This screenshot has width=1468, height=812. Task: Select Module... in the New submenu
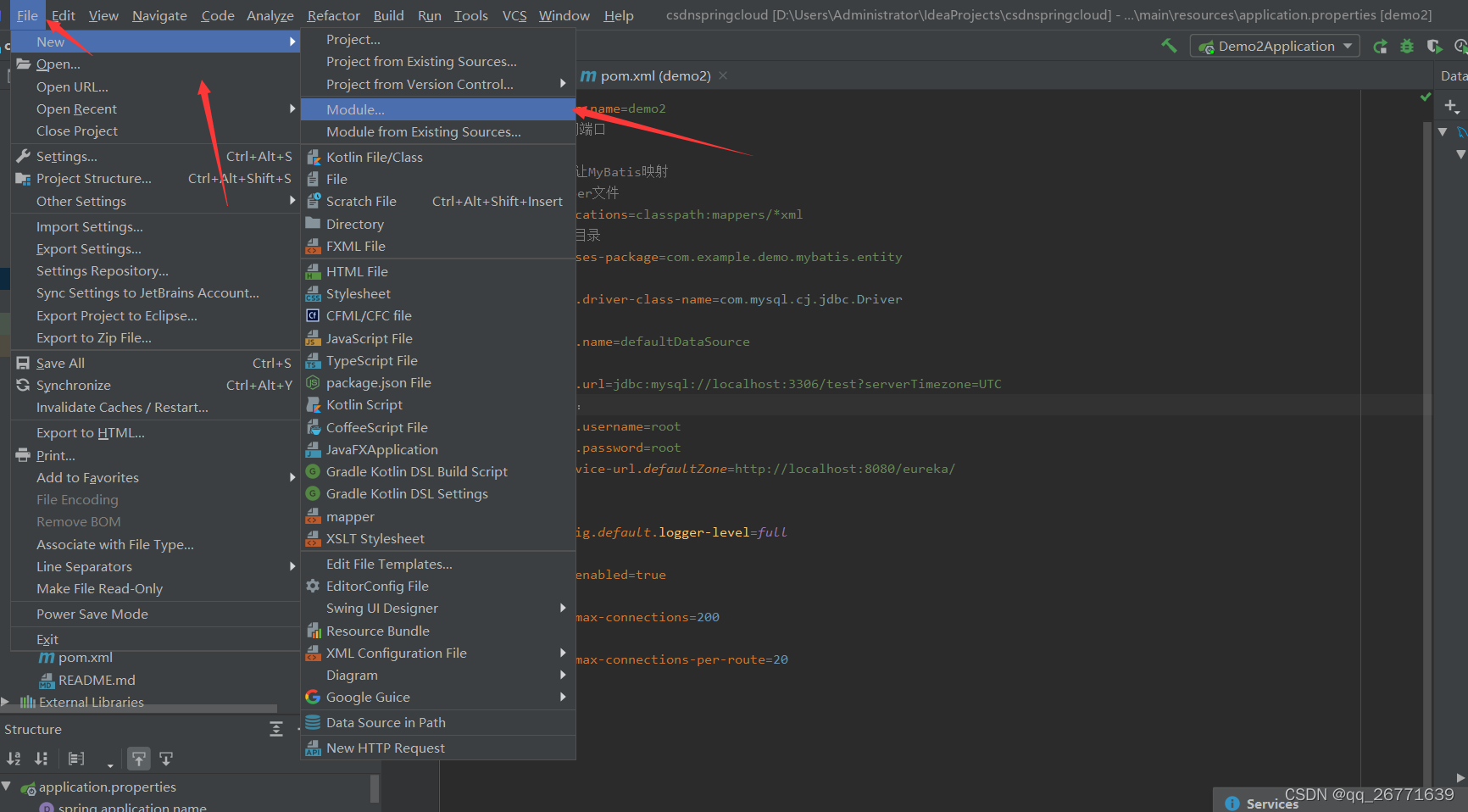point(438,109)
